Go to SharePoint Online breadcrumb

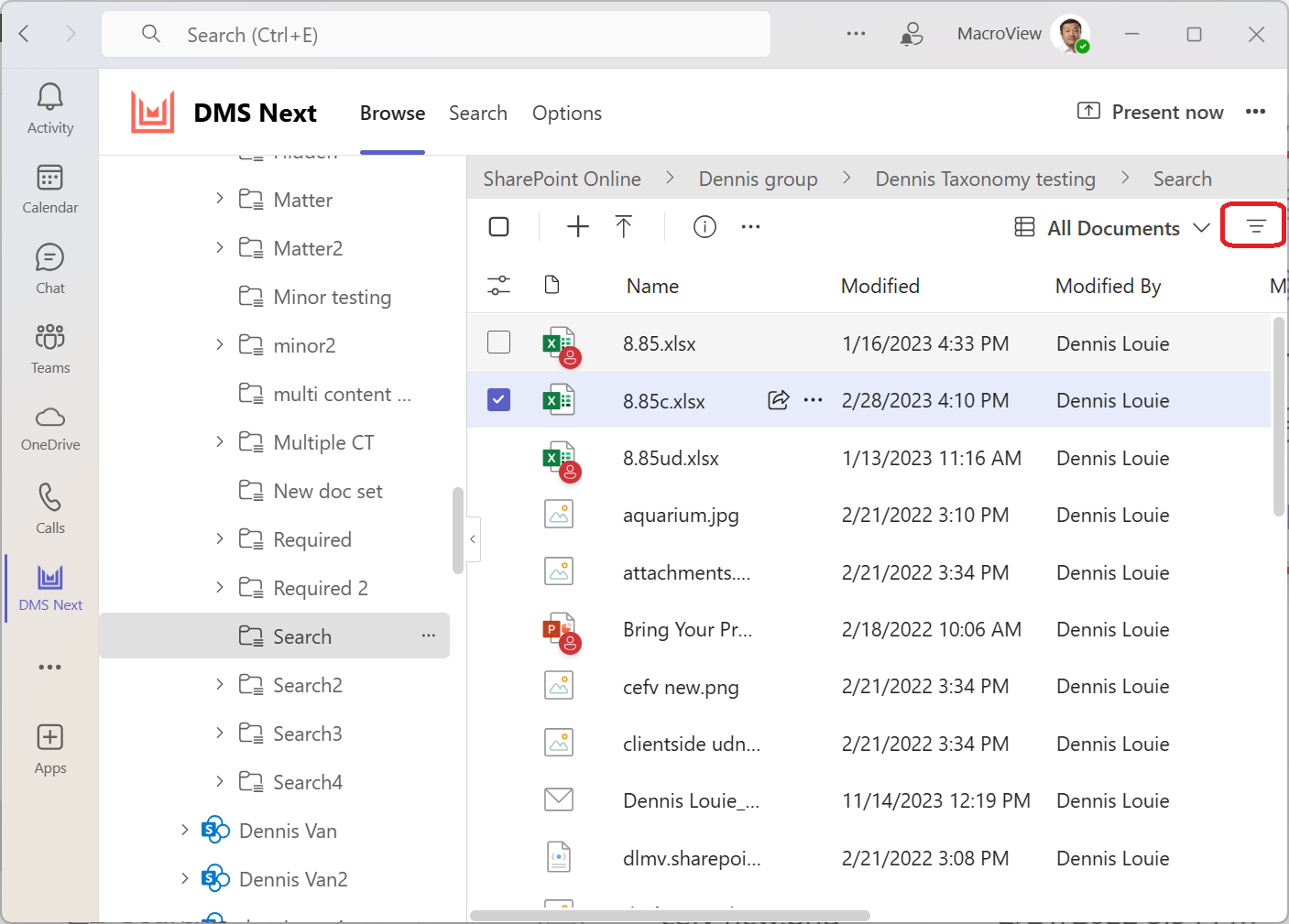click(x=562, y=179)
